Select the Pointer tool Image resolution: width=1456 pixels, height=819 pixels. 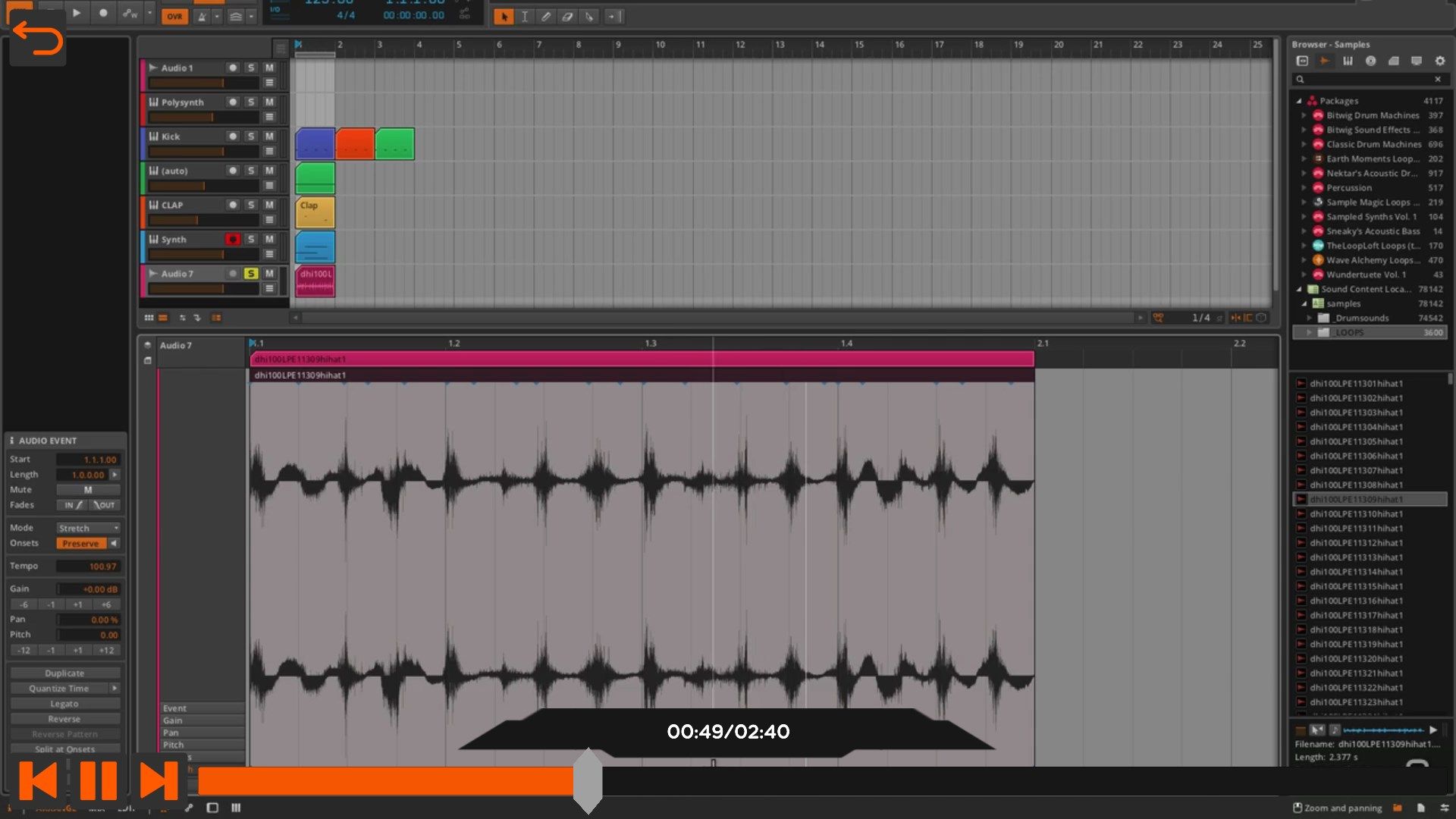504,16
